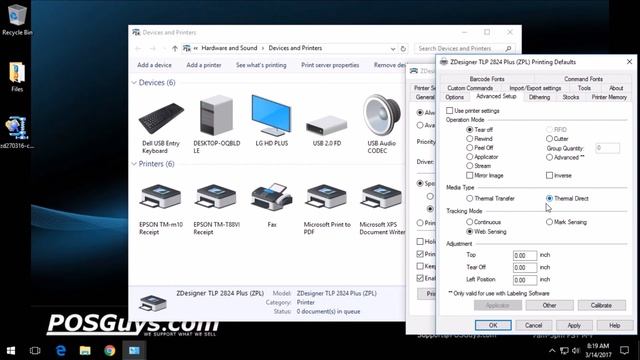Select the Cutter operation mode

click(549, 139)
